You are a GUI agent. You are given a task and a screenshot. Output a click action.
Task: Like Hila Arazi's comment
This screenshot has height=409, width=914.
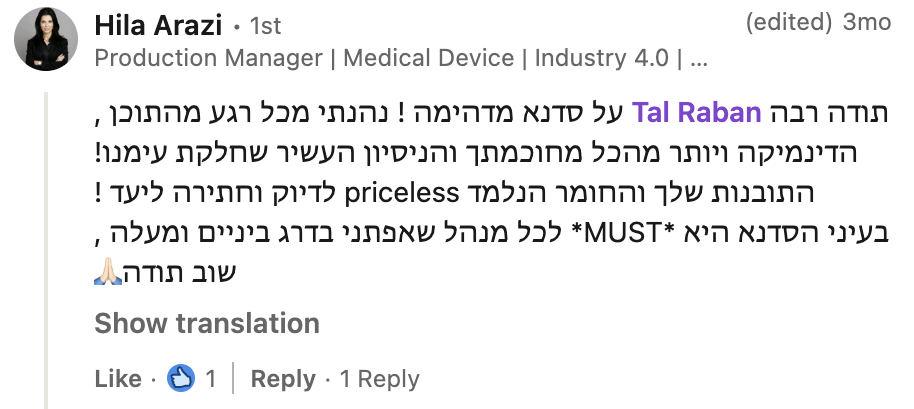coord(118,379)
